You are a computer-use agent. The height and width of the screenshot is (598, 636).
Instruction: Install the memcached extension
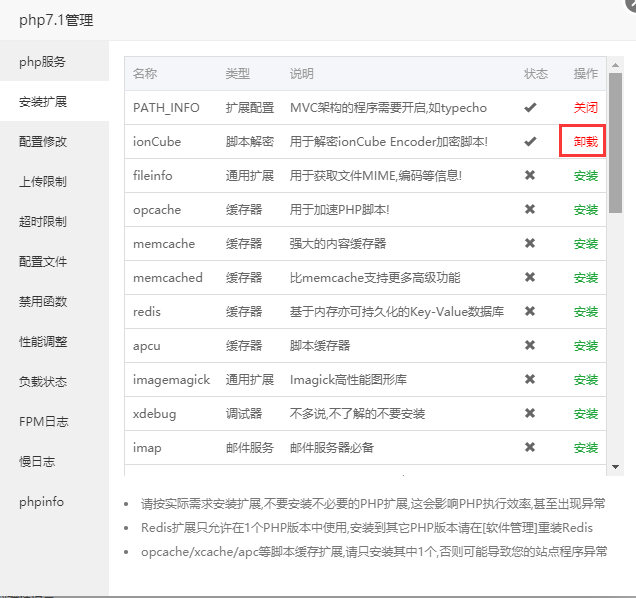tap(585, 278)
